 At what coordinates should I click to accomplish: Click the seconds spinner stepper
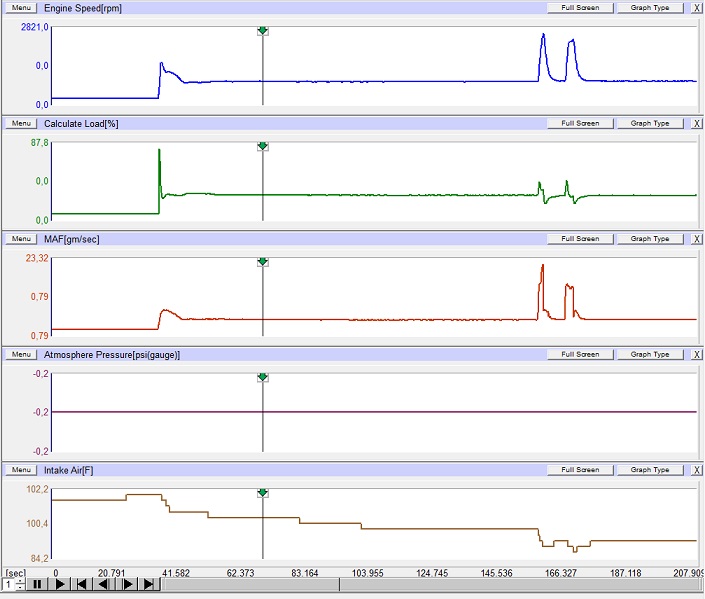pyautogui.click(x=19, y=585)
